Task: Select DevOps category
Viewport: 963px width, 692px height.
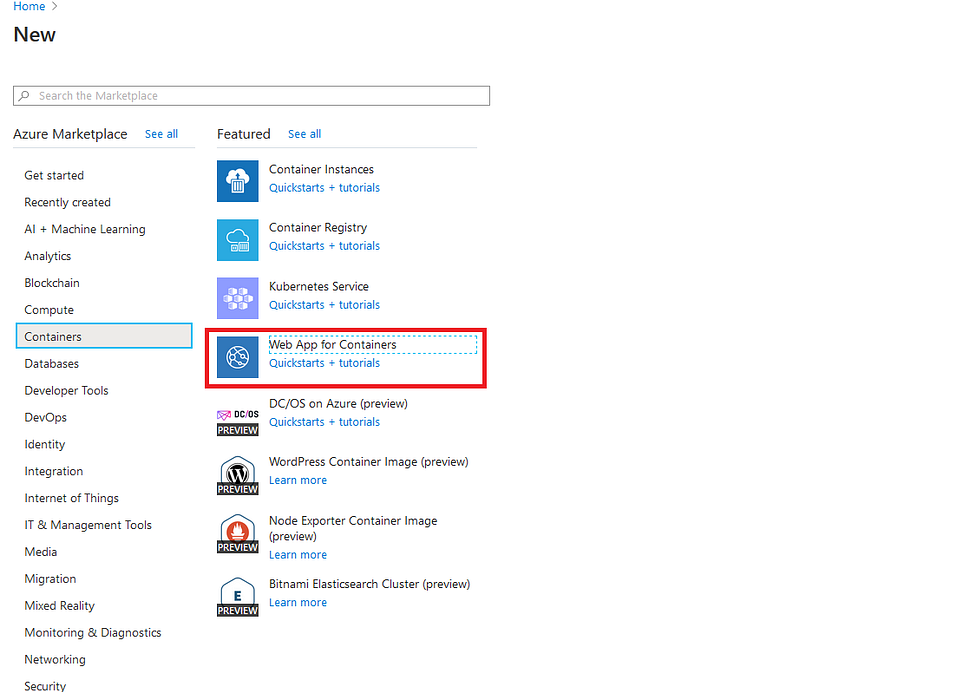Action: (45, 418)
